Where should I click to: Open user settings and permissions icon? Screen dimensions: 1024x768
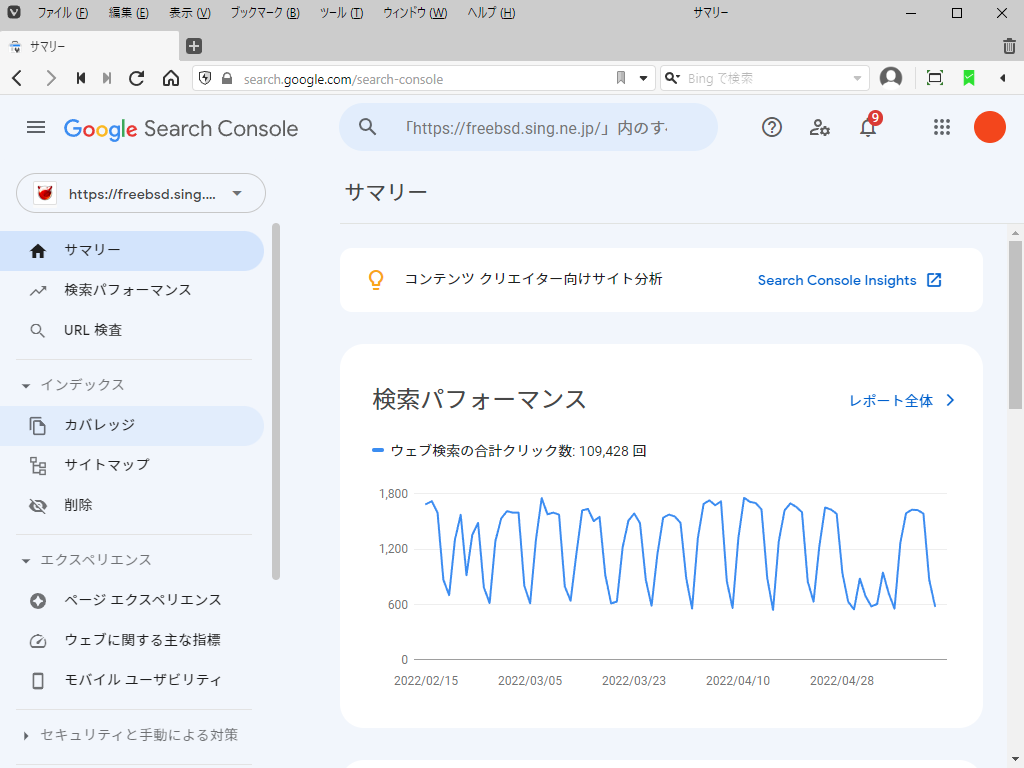pos(820,127)
